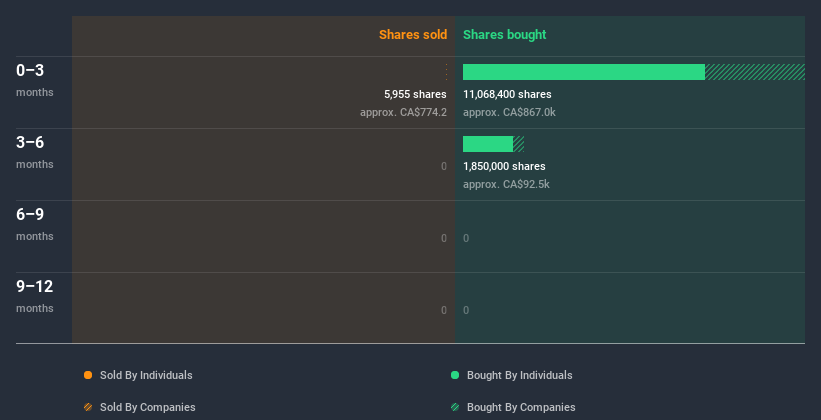The width and height of the screenshot is (821, 420).
Task: Click the Shares sold column header
Action: tap(413, 35)
